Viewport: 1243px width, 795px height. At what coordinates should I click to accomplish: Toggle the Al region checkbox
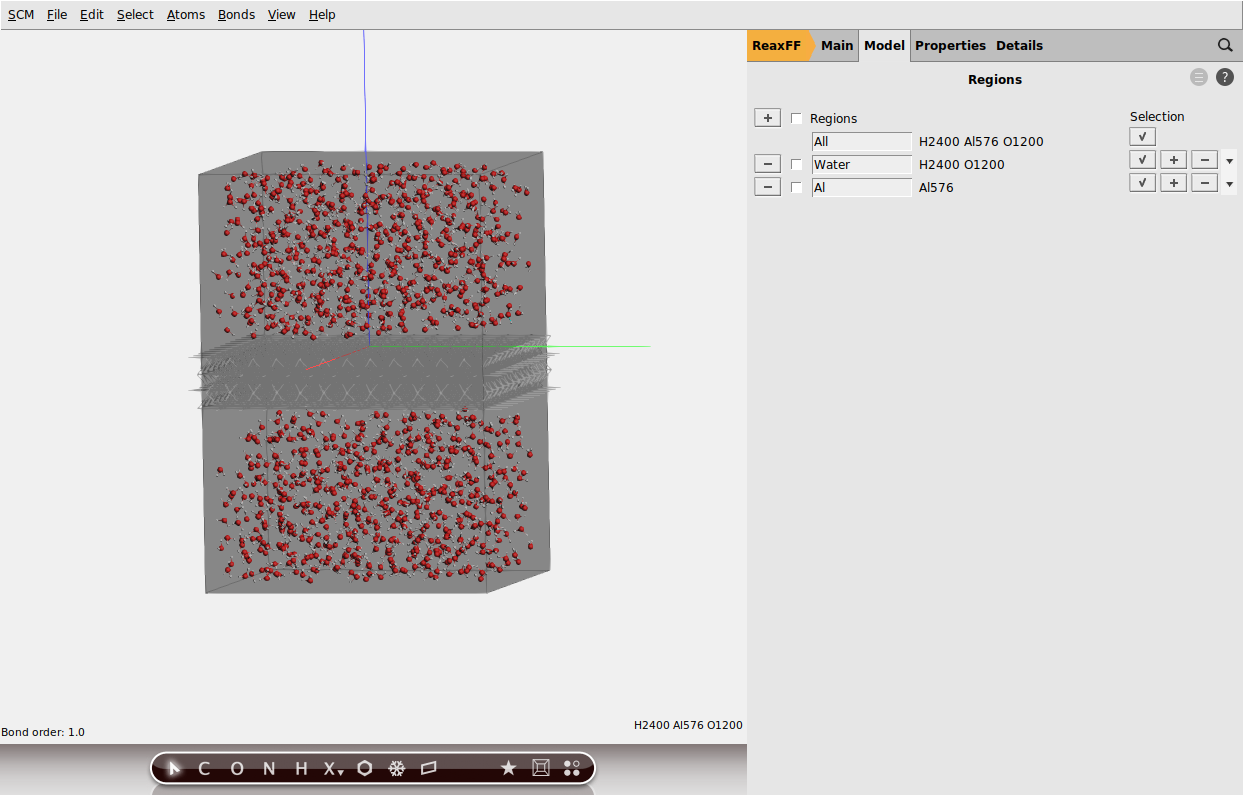click(x=797, y=187)
